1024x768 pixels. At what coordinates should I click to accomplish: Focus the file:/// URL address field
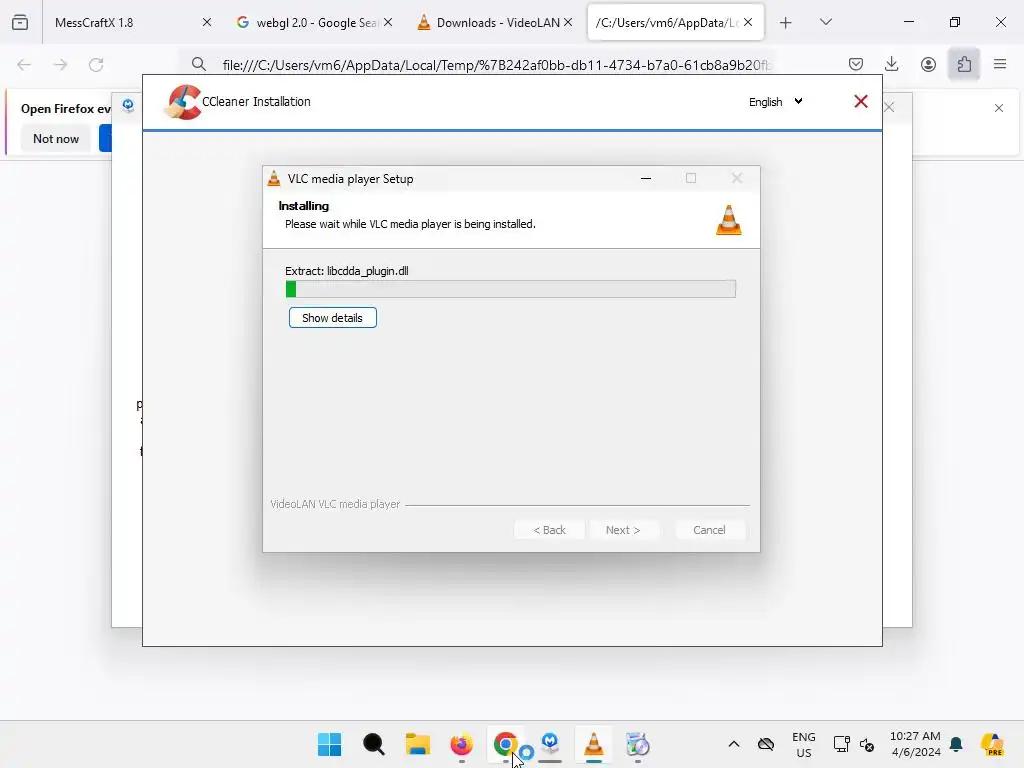point(496,65)
